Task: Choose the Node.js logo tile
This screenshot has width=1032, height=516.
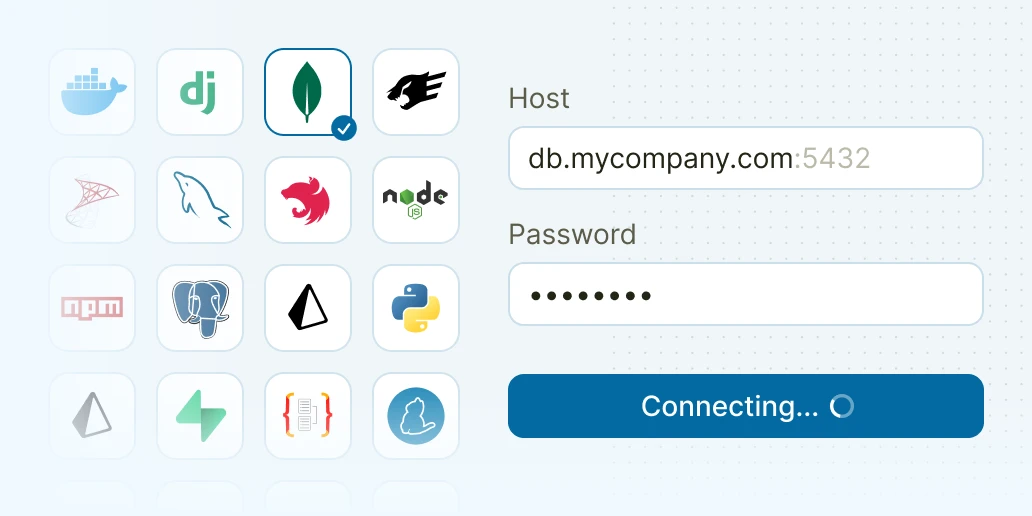Action: tap(416, 200)
